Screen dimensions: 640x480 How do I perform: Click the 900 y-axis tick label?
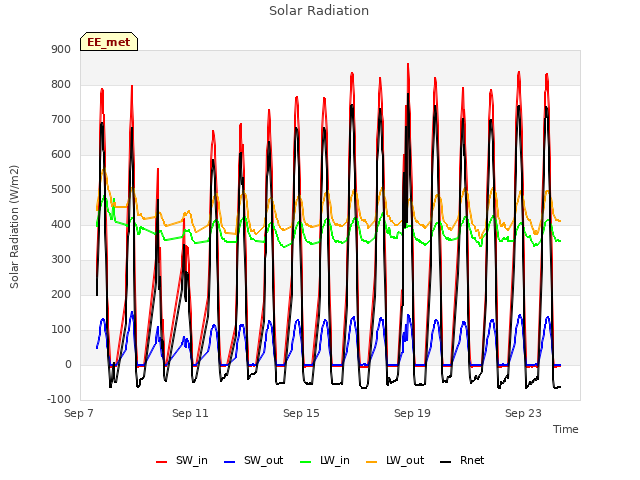[61, 49]
